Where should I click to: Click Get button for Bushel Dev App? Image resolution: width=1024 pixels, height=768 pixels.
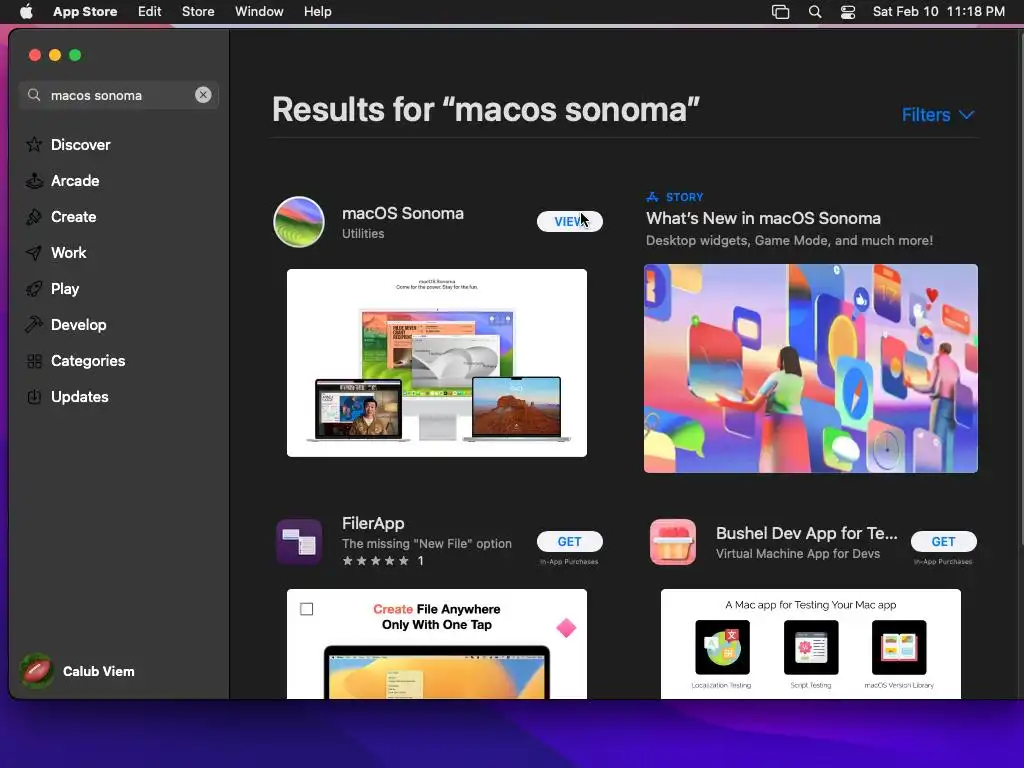tap(944, 541)
